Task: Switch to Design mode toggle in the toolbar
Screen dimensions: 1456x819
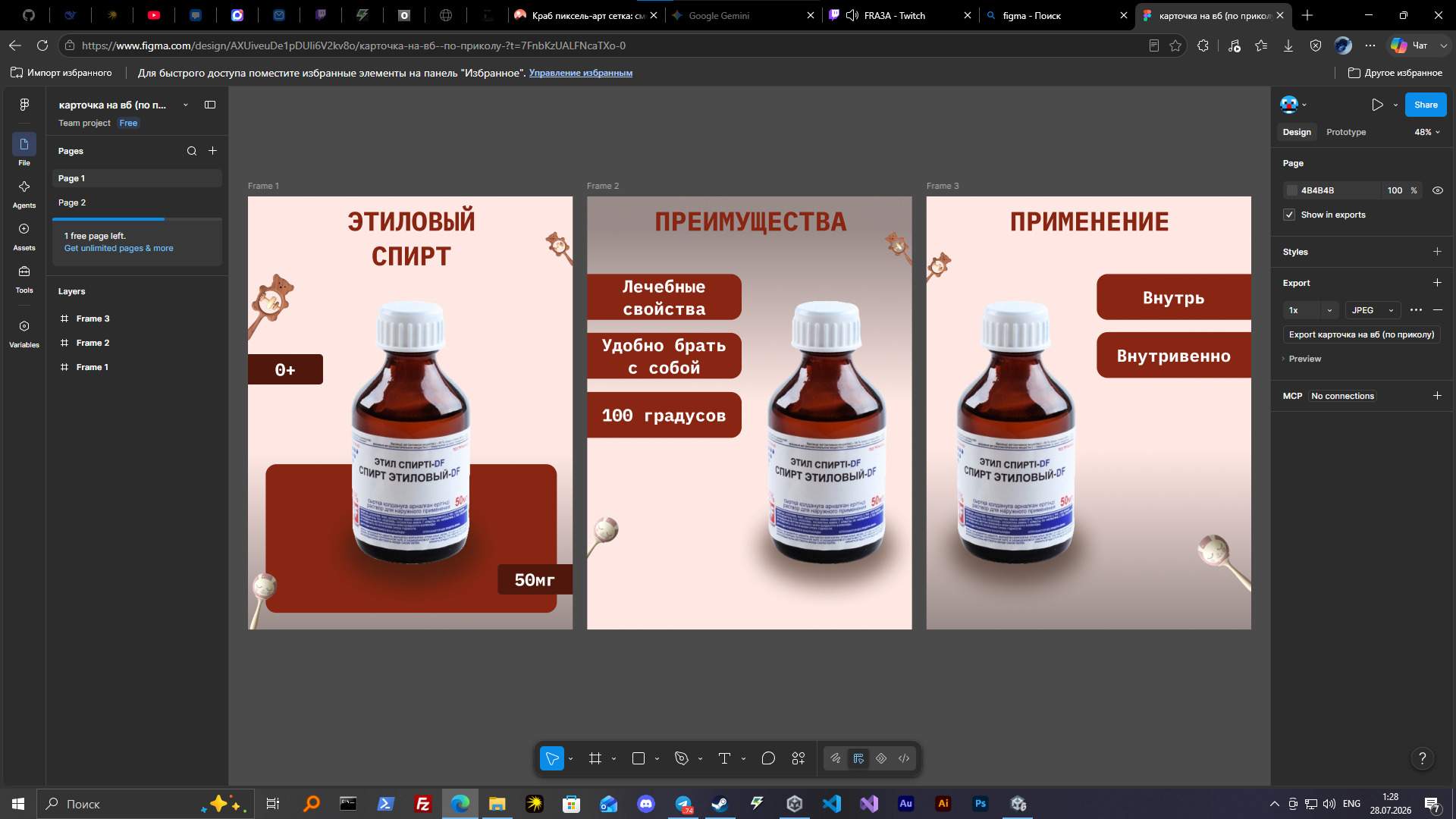Action: pyautogui.click(x=858, y=758)
